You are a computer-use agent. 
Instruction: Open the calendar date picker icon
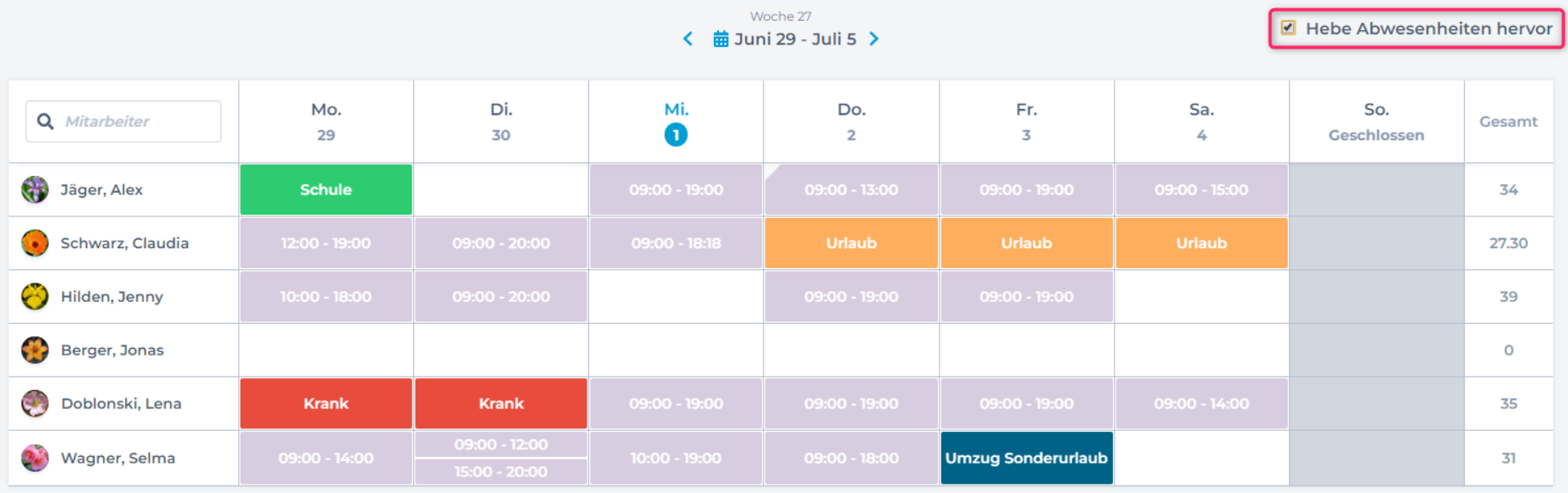point(721,39)
